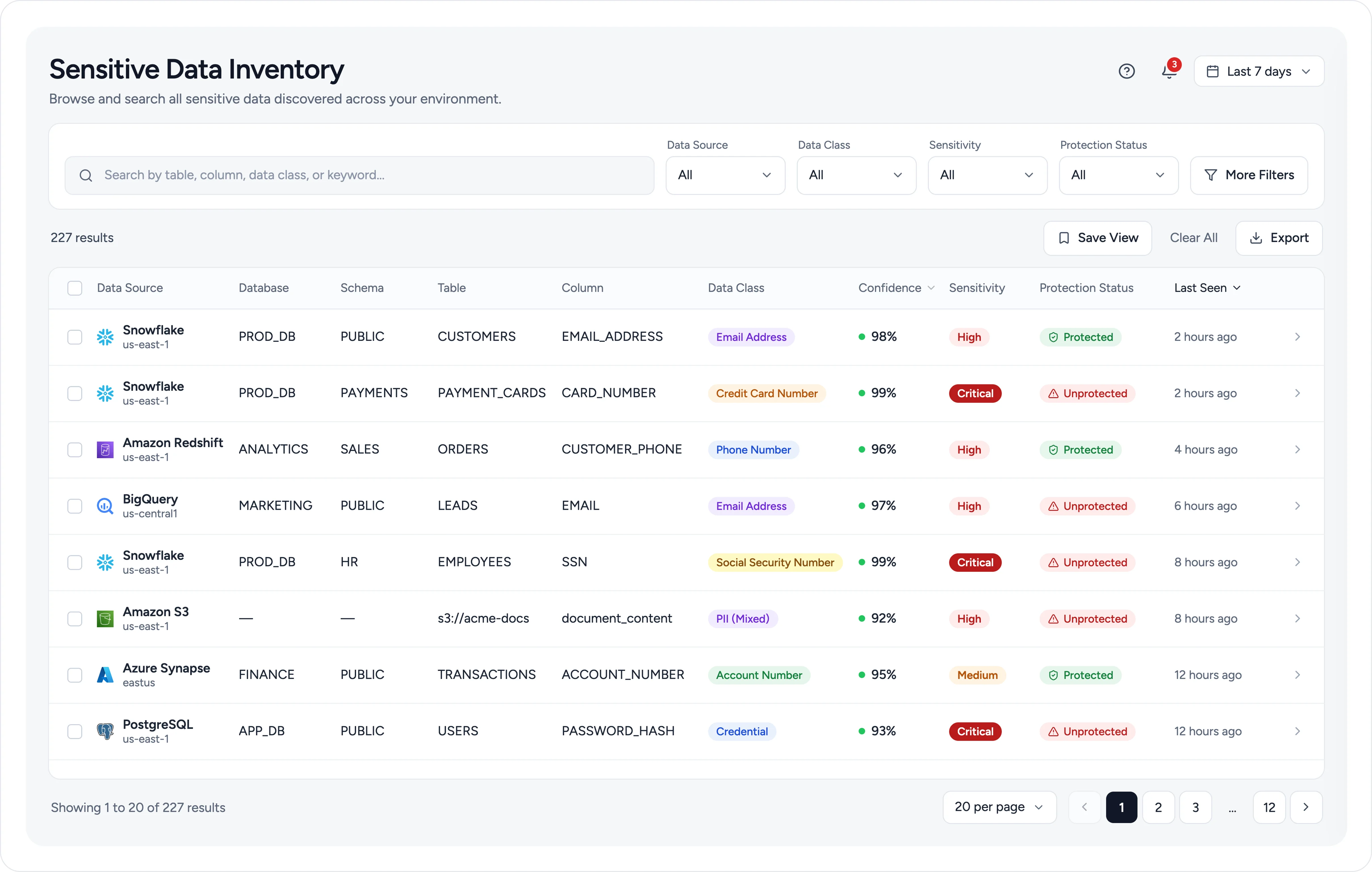Click the Snowflake icon in EMPLOYEES row
This screenshot has width=1372, height=872.
click(x=106, y=563)
